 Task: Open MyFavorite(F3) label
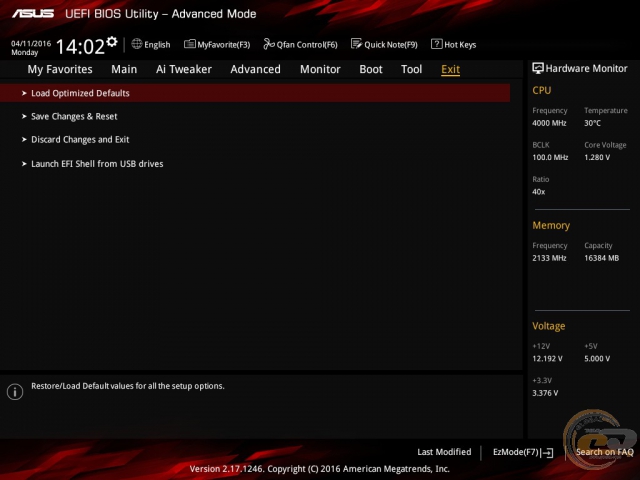[224, 44]
